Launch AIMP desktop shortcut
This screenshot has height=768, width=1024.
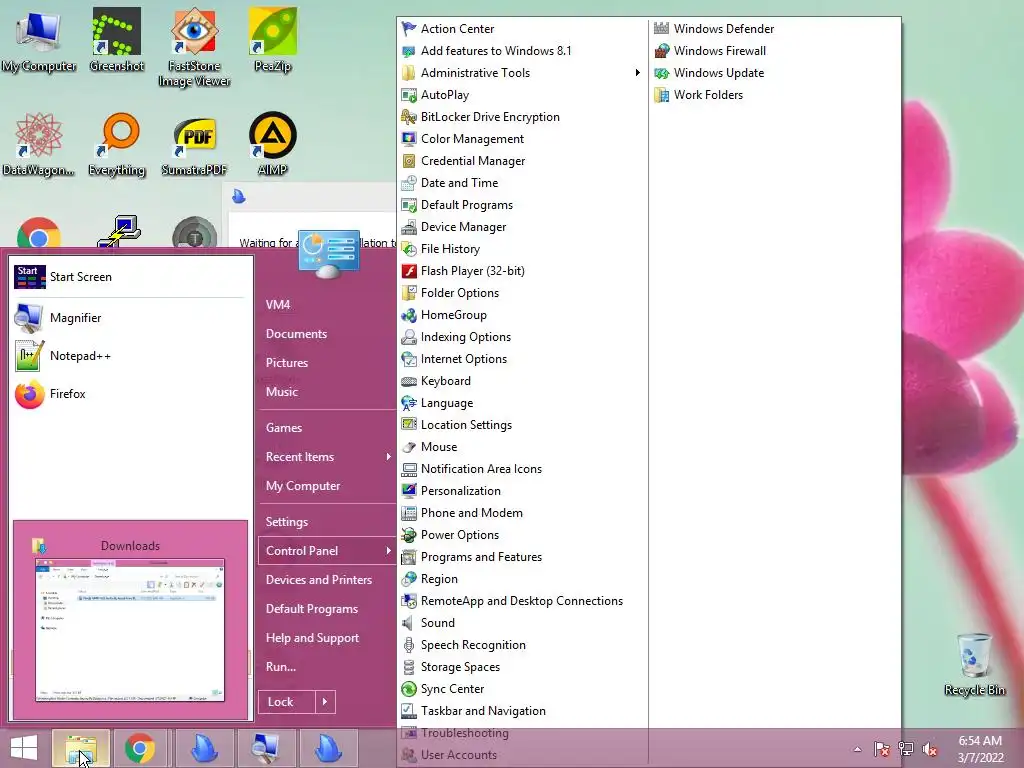[272, 144]
